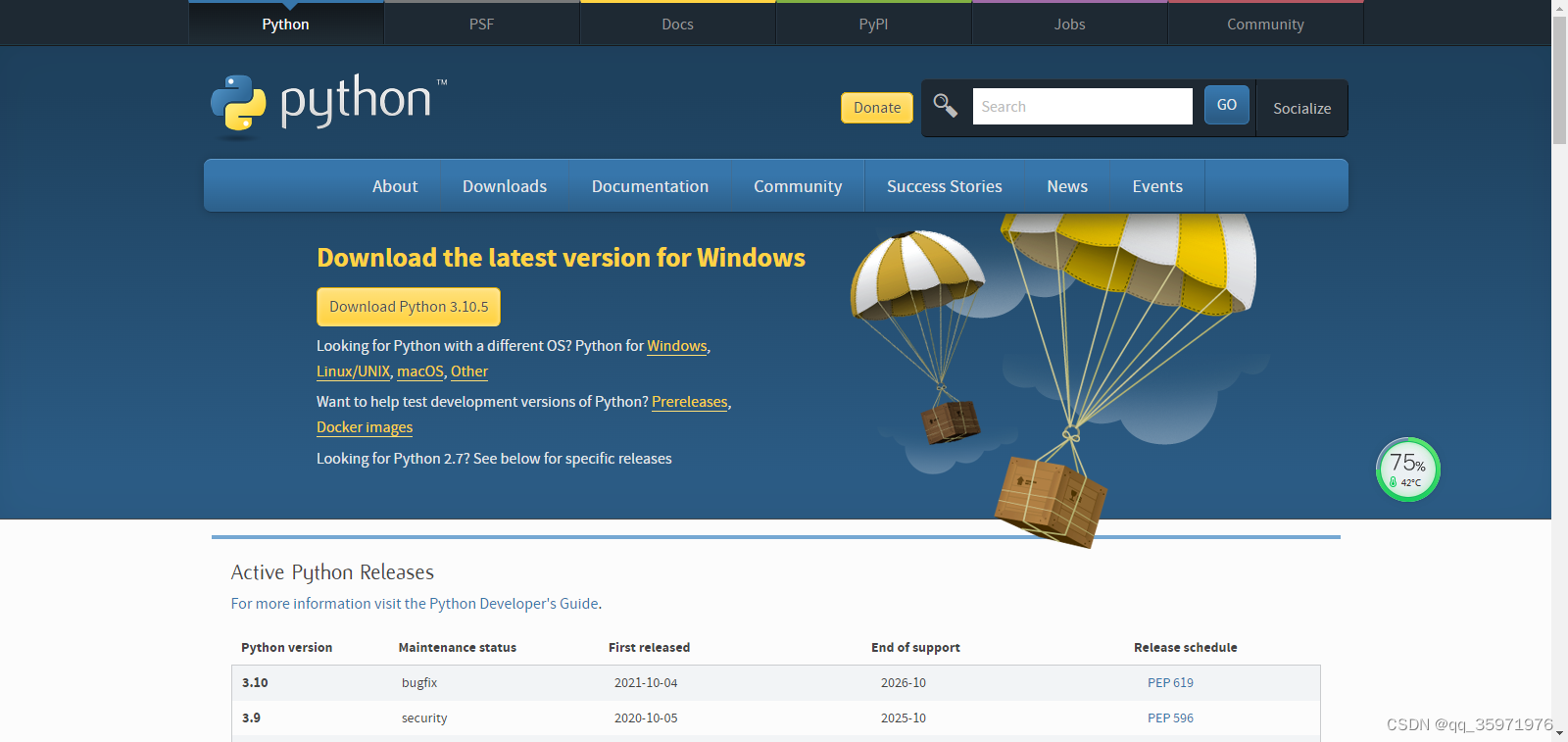Open the PEP 619 release schedule link
This screenshot has width=1568, height=742.
(1170, 683)
